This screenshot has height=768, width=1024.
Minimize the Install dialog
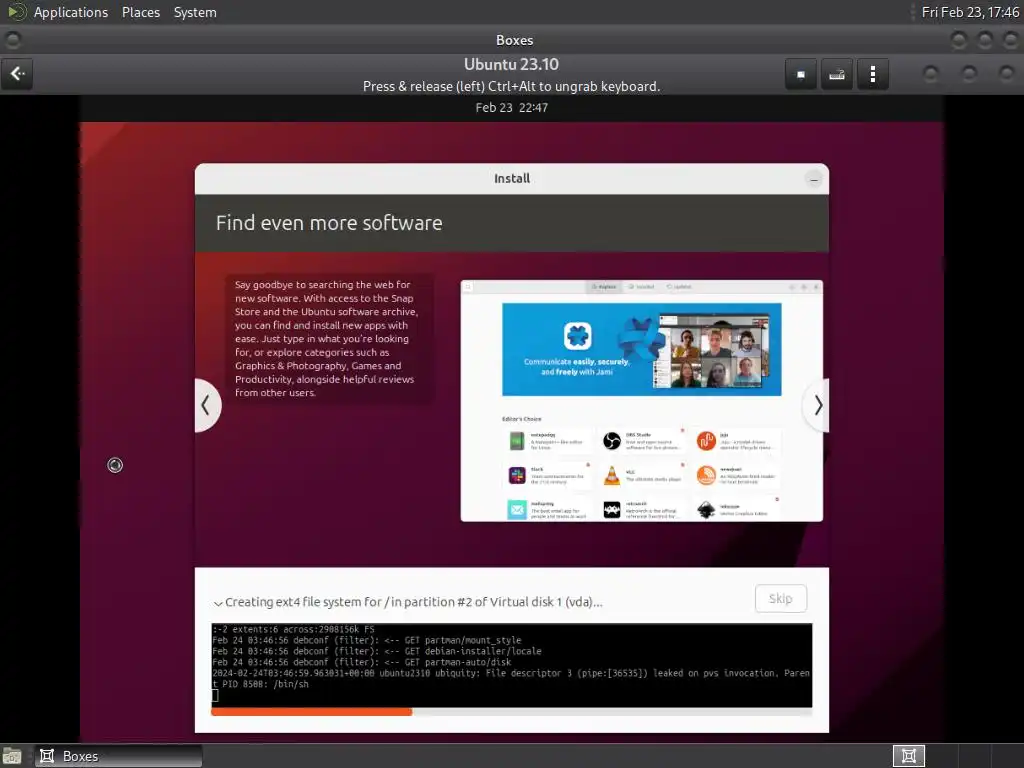[x=814, y=179]
